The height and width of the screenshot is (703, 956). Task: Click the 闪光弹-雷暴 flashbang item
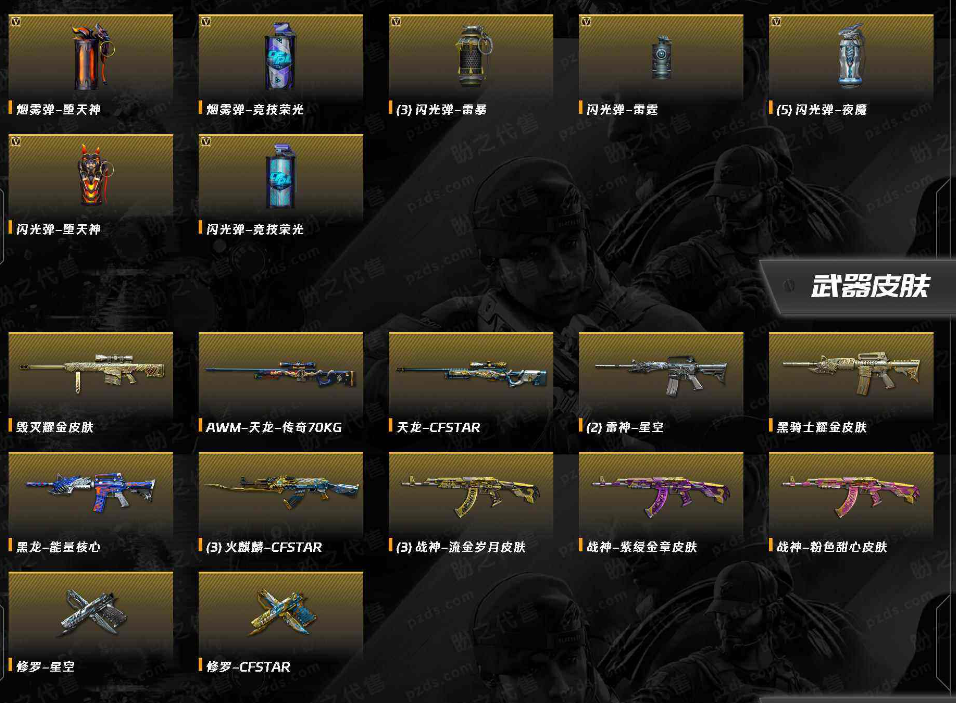tap(471, 65)
